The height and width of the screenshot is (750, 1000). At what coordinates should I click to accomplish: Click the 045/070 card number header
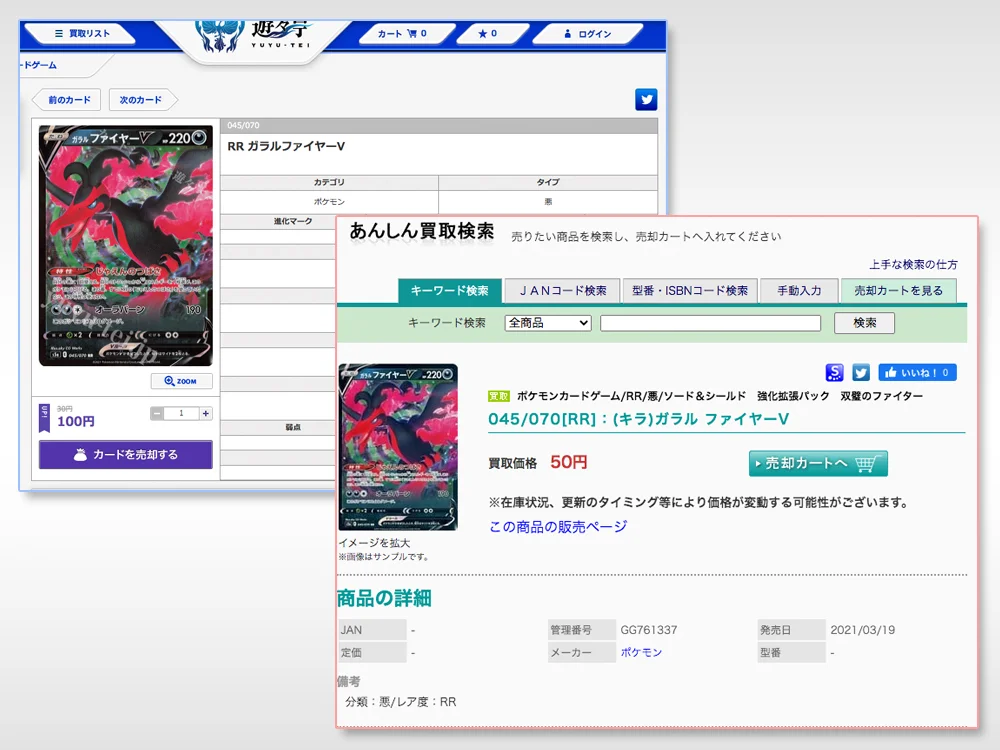tap(243, 126)
